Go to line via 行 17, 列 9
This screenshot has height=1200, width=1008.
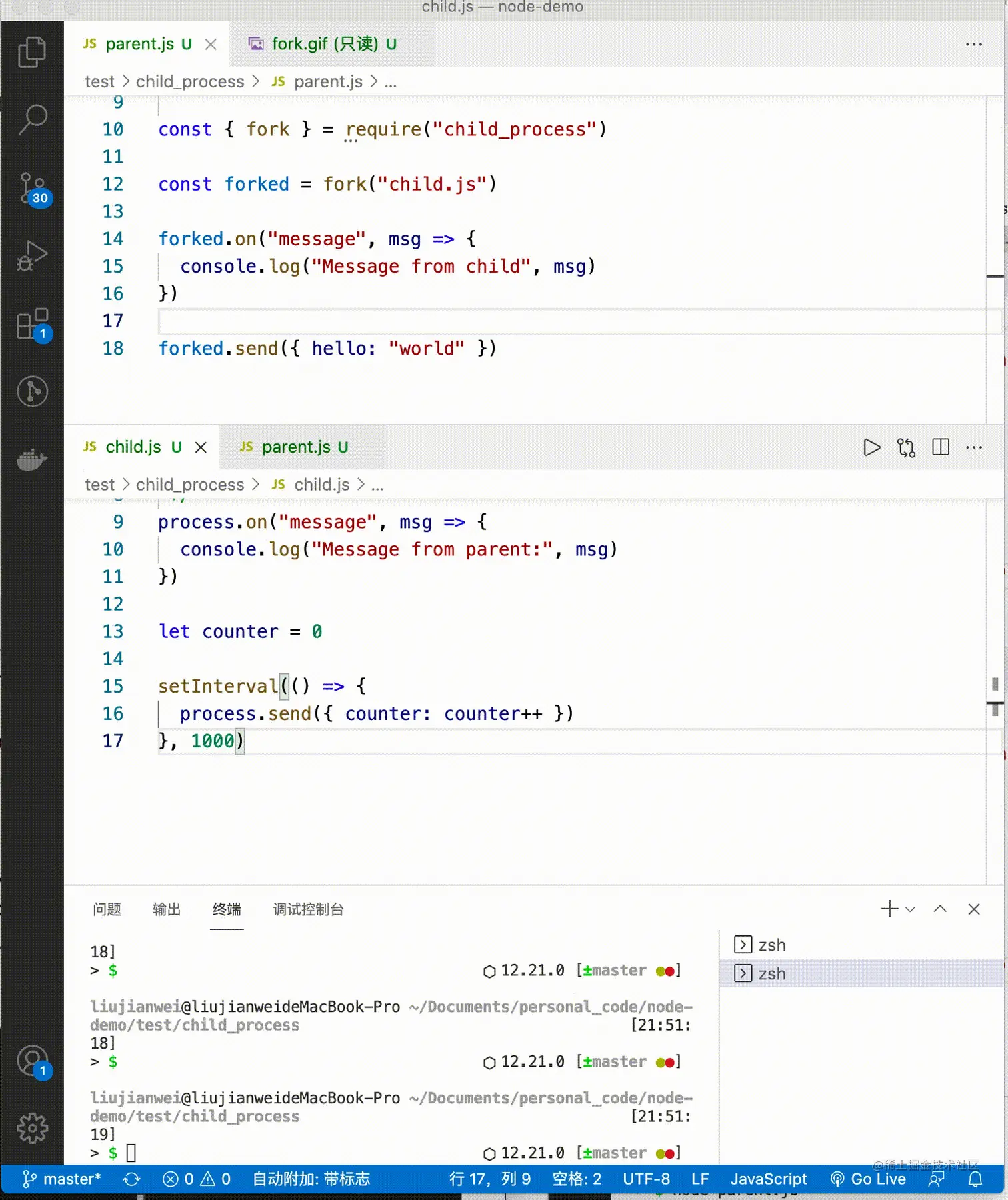(x=490, y=1179)
